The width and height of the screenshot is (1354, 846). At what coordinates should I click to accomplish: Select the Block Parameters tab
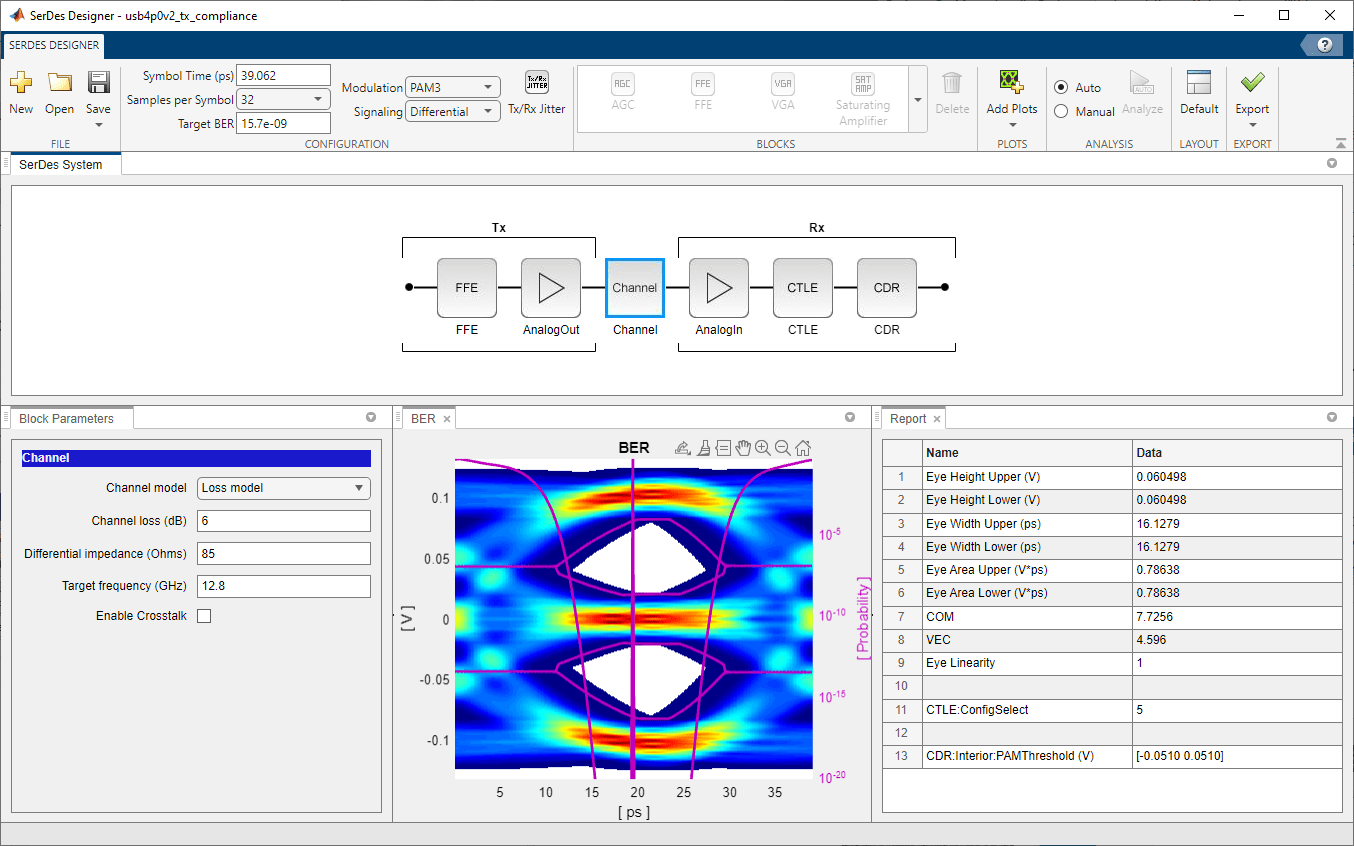(x=66, y=419)
